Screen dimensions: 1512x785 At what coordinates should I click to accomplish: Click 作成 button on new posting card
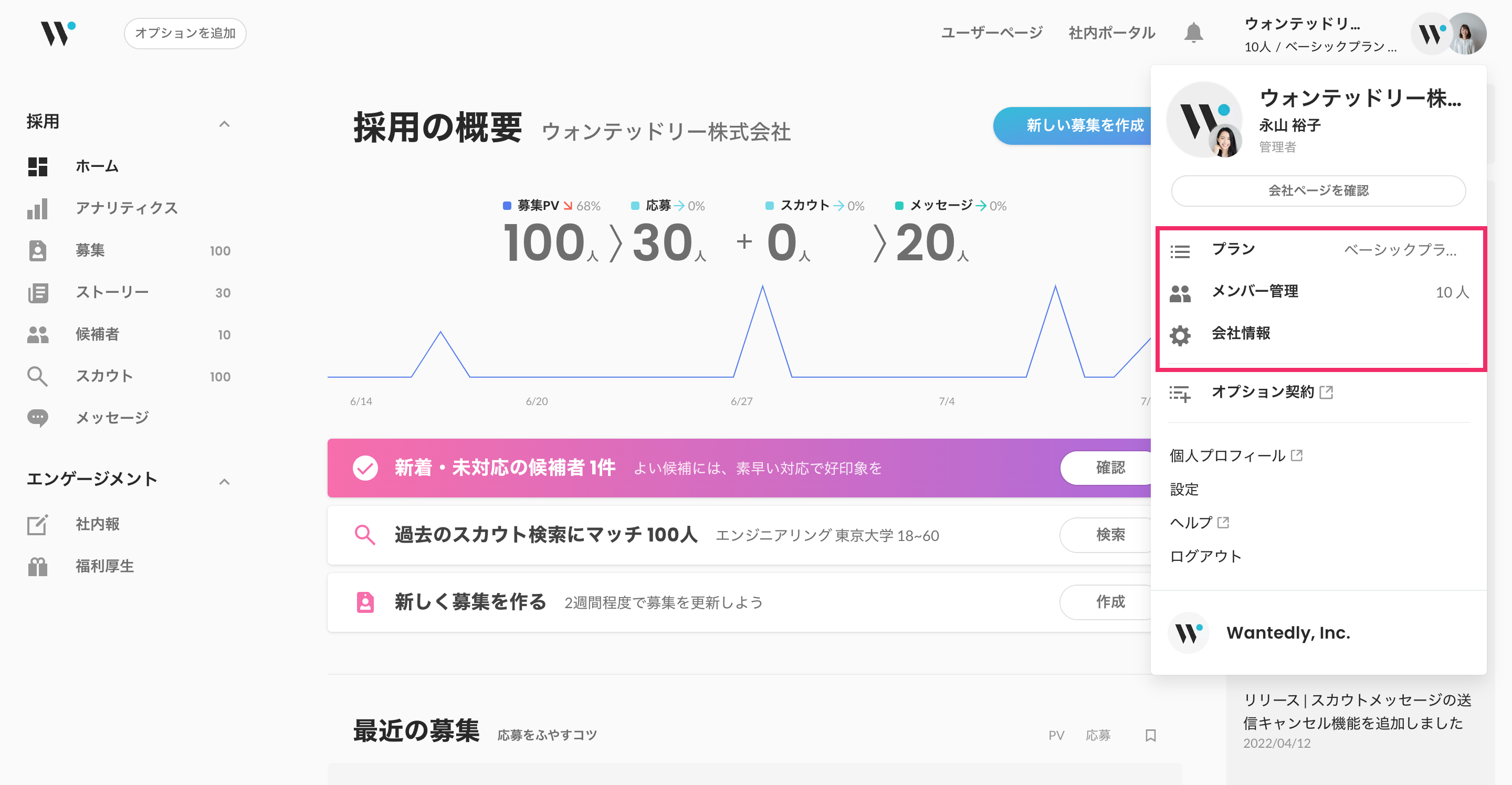click(x=1106, y=602)
